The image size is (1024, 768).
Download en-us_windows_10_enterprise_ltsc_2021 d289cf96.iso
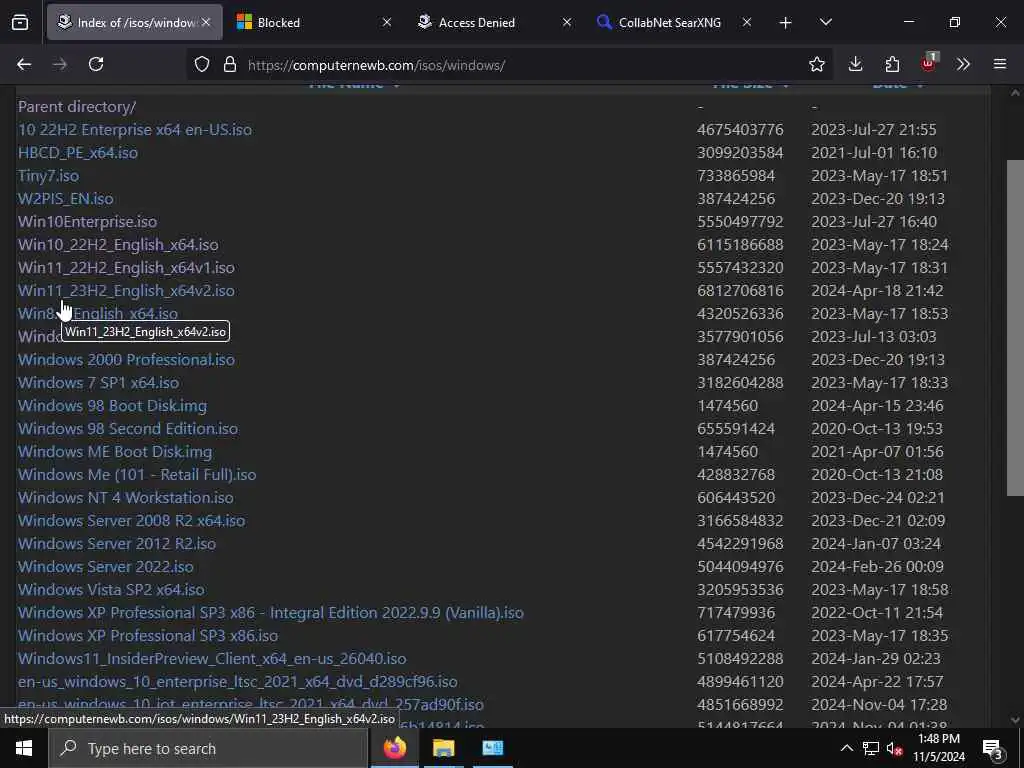238,681
